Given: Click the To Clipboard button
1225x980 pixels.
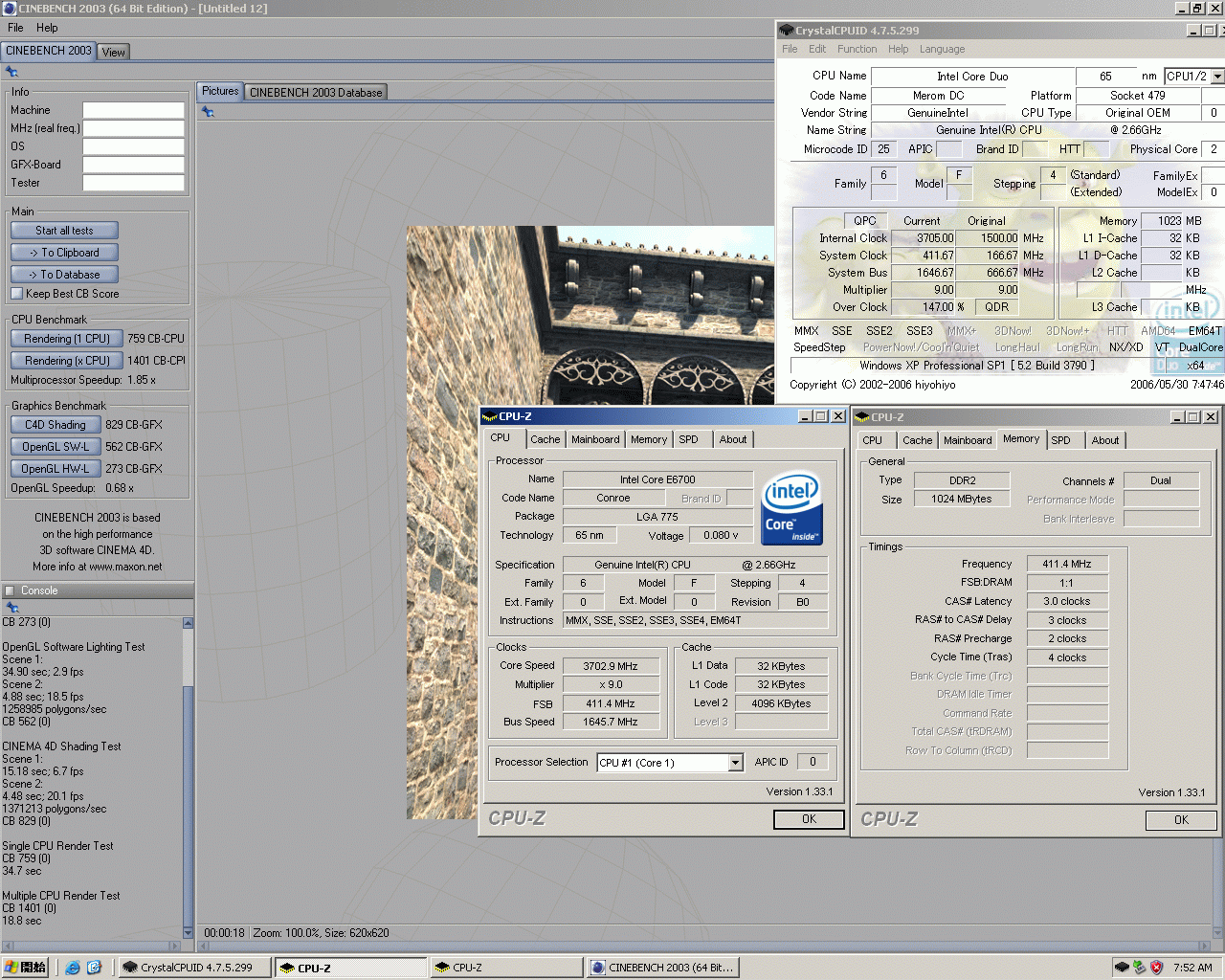Looking at the screenshot, I should 64,253.
